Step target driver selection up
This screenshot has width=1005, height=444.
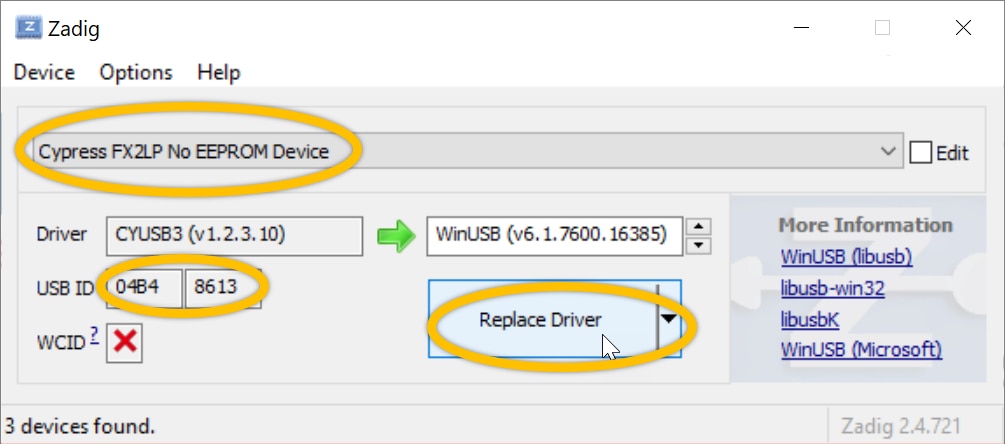point(698,227)
